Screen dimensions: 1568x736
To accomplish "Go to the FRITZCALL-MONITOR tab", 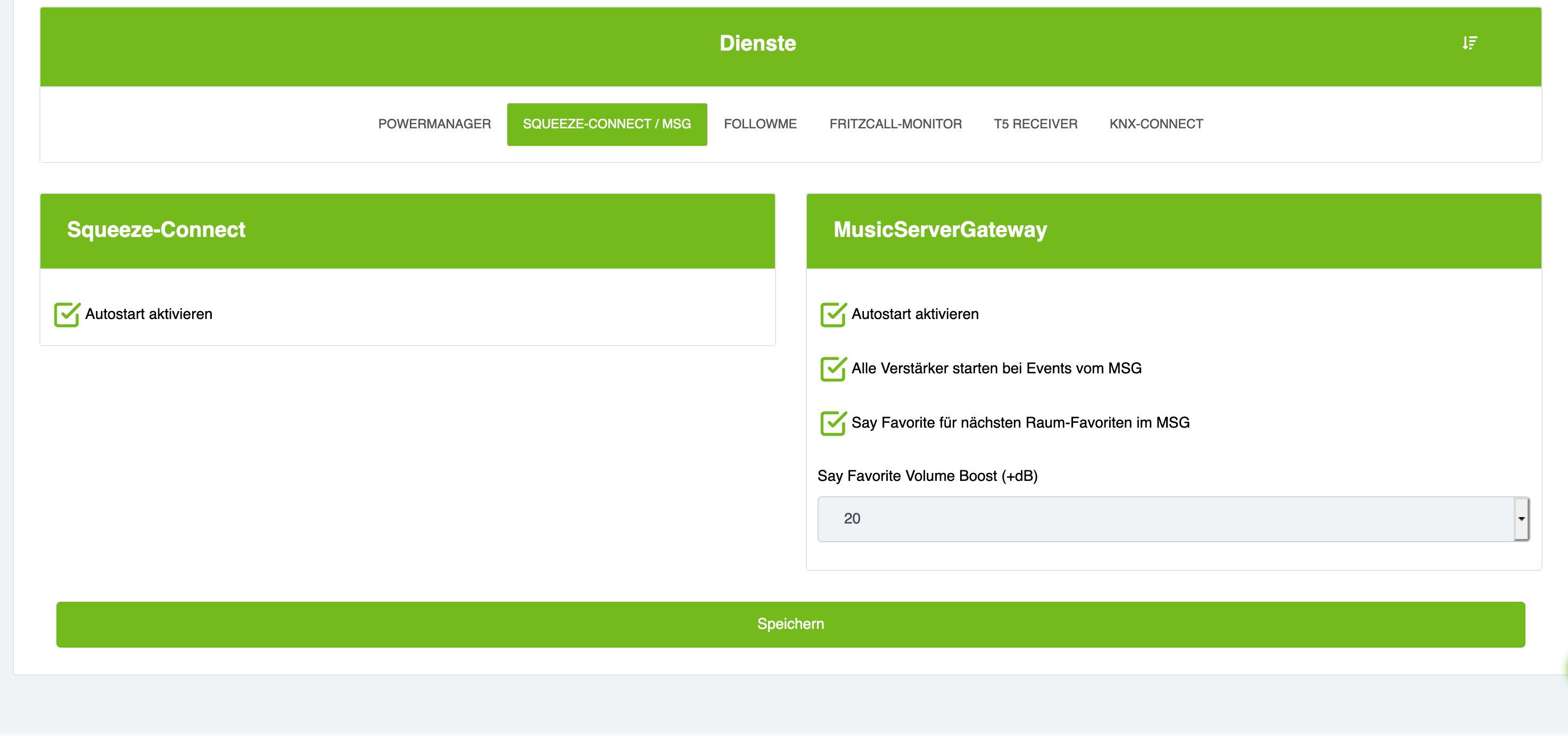I will (895, 124).
